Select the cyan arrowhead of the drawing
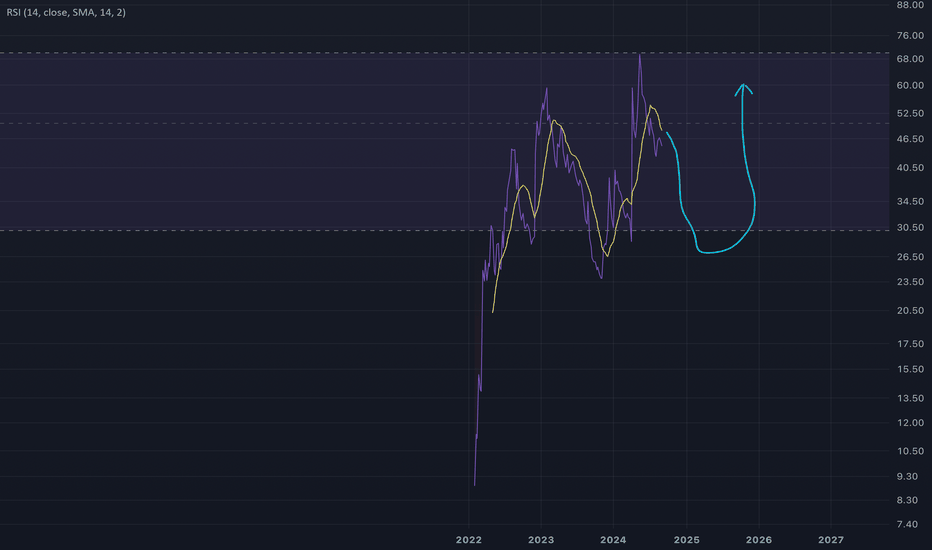Image resolution: width=932 pixels, height=550 pixels. [x=744, y=89]
